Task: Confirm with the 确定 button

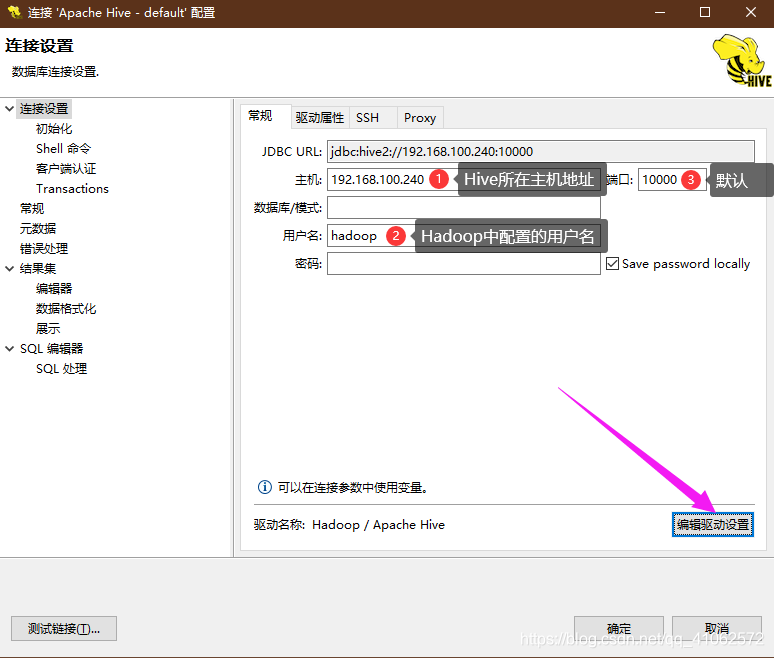Action: click(x=619, y=628)
